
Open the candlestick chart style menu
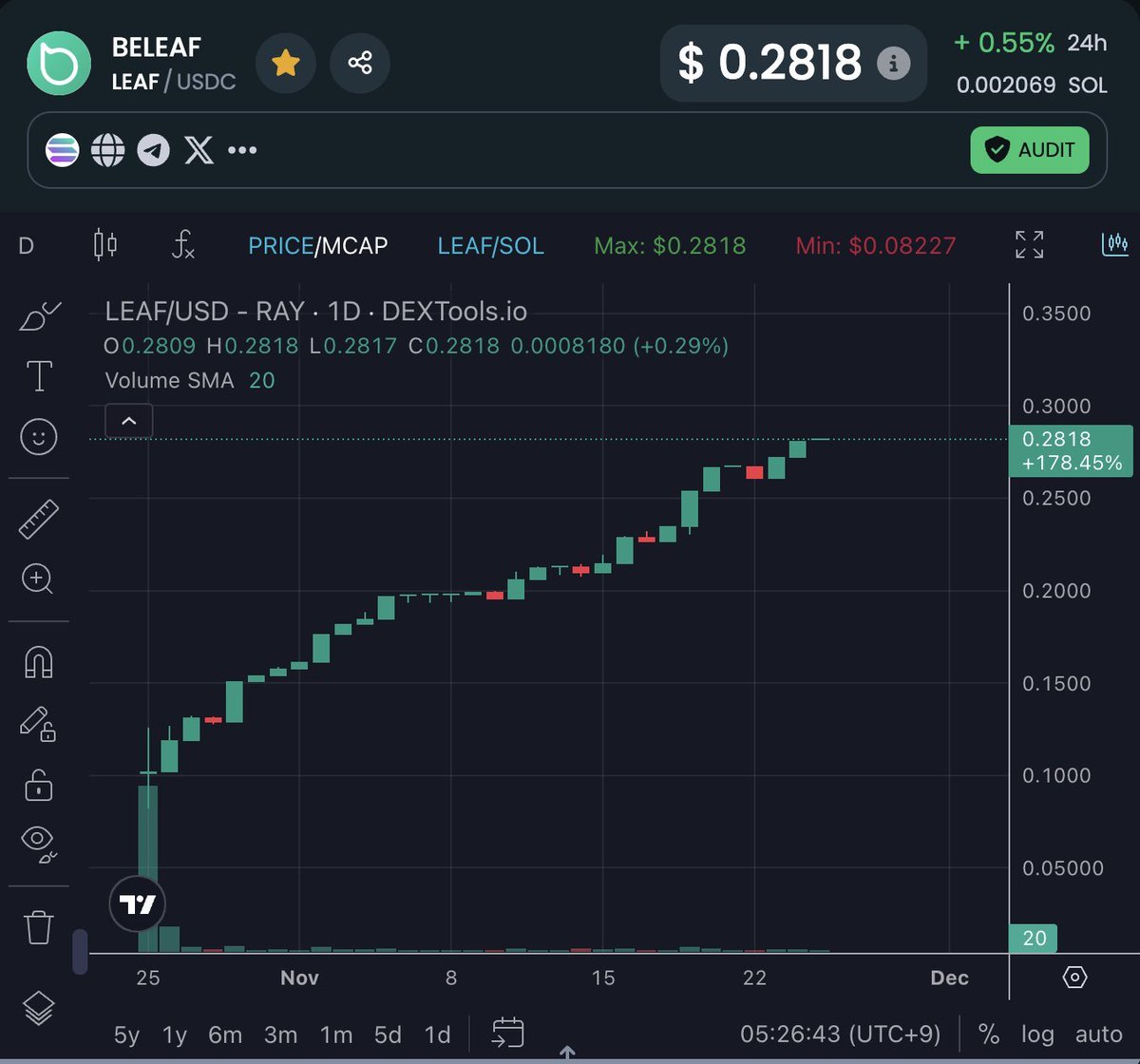[105, 245]
